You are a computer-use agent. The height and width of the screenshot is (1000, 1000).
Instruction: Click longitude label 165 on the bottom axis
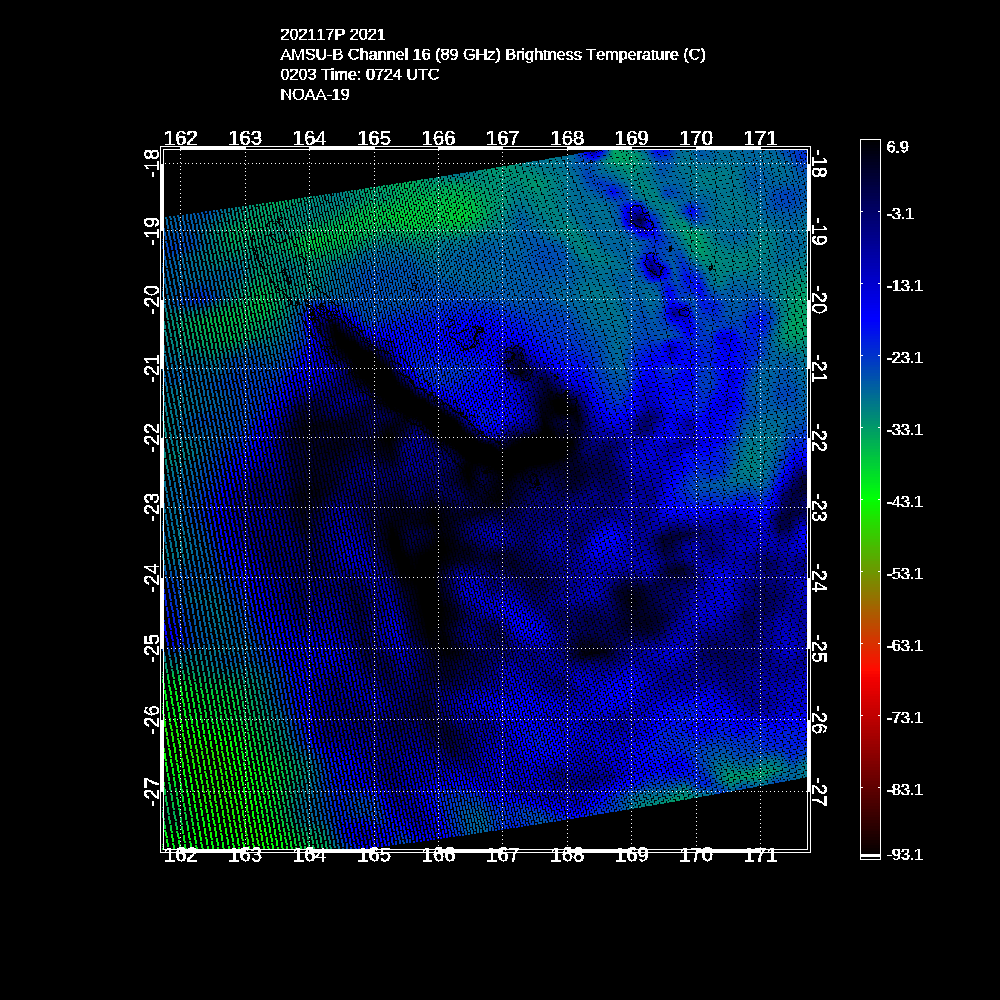pyautogui.click(x=374, y=855)
